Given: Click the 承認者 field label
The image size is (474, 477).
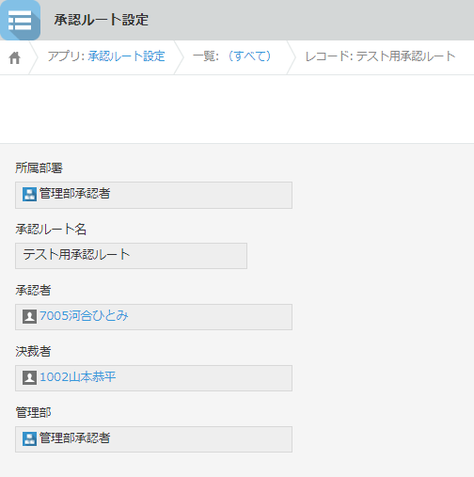Looking at the screenshot, I should coord(33,290).
